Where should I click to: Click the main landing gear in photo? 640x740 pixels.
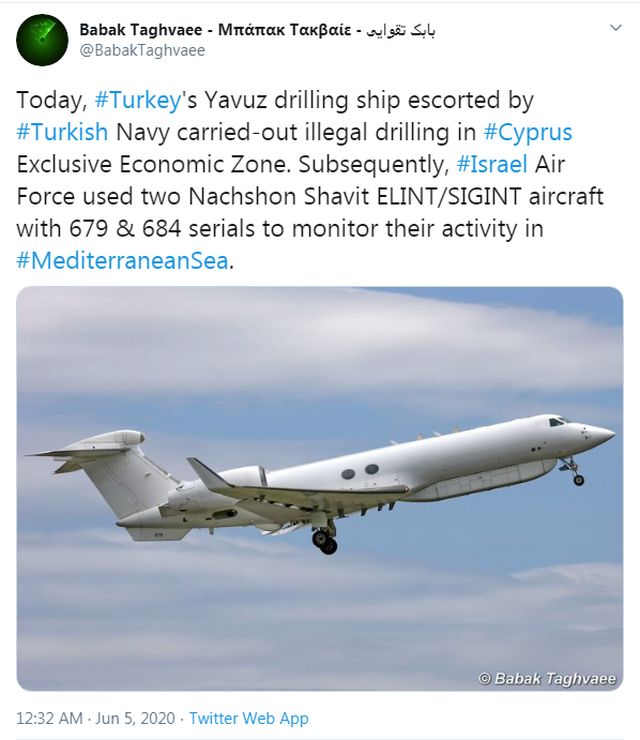pyautogui.click(x=324, y=541)
